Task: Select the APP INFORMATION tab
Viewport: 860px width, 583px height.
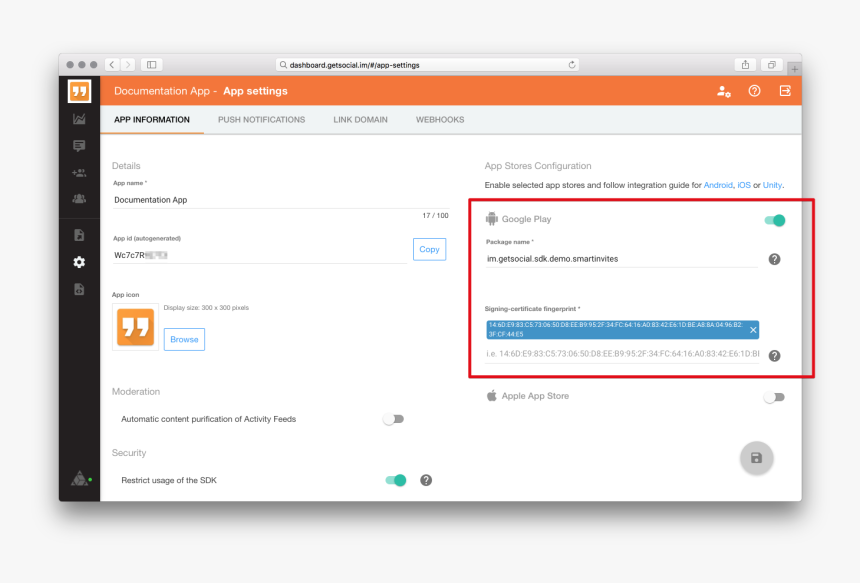Action: (x=152, y=120)
